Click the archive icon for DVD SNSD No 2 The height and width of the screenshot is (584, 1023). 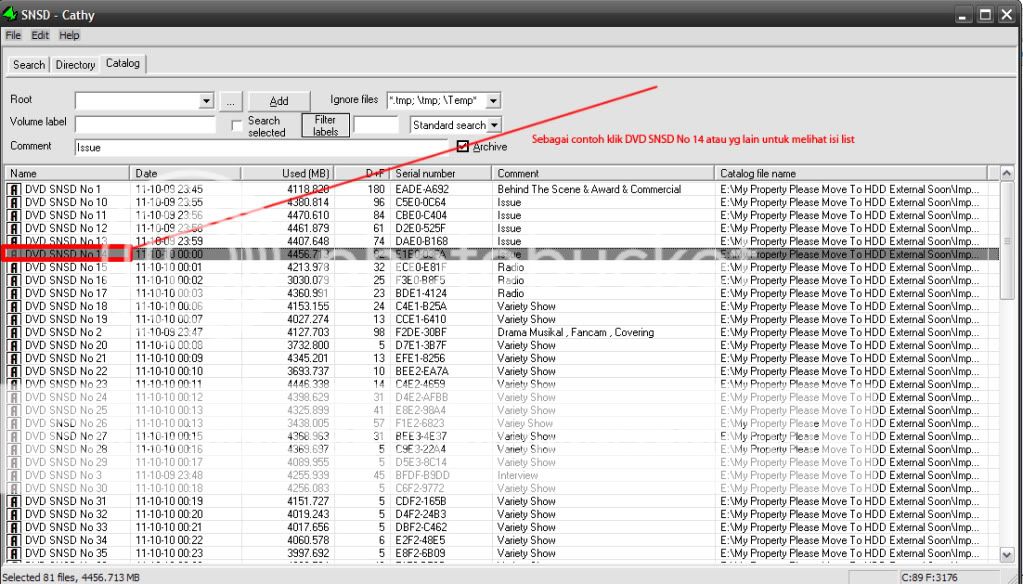pos(14,333)
